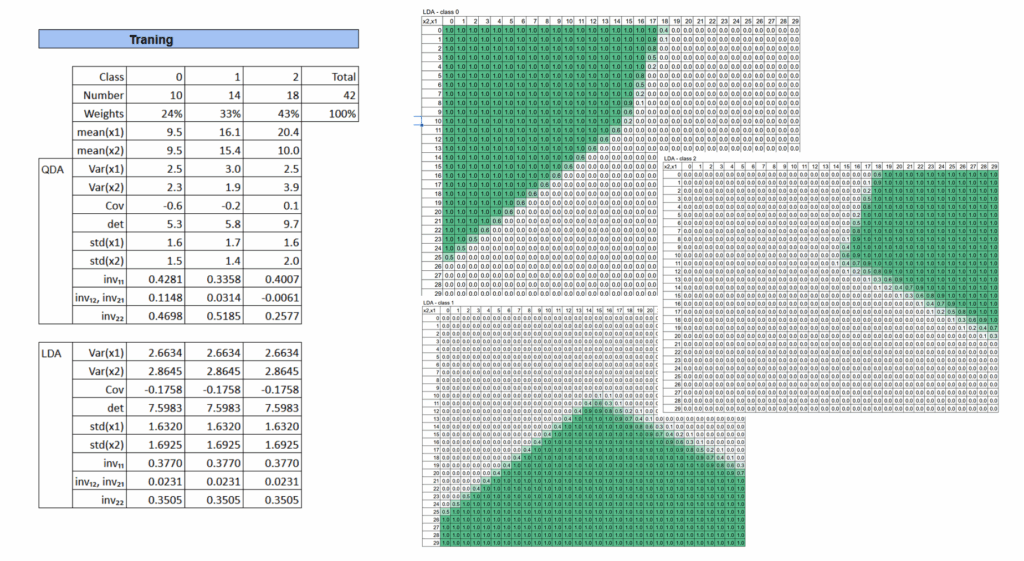Select the 'mean(x1)' row label

coord(99,131)
